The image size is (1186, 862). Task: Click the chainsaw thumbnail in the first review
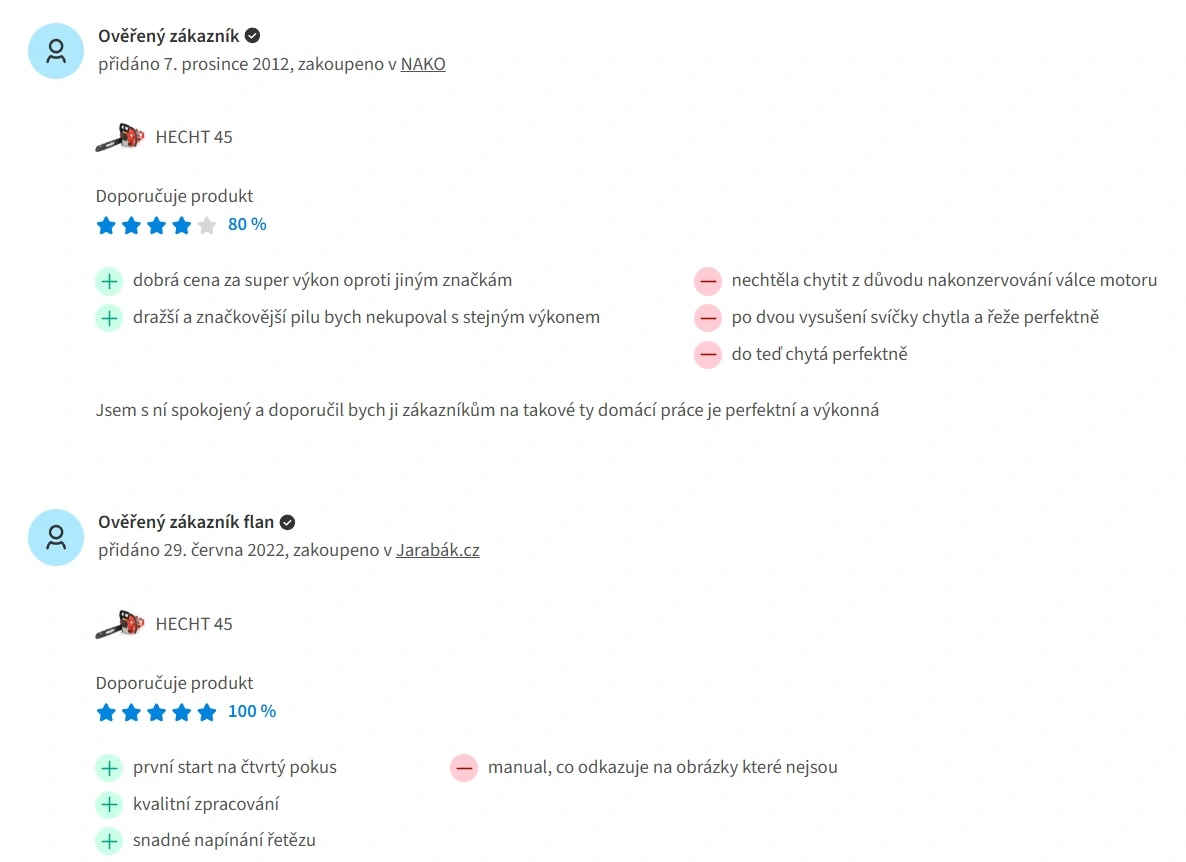(120, 137)
